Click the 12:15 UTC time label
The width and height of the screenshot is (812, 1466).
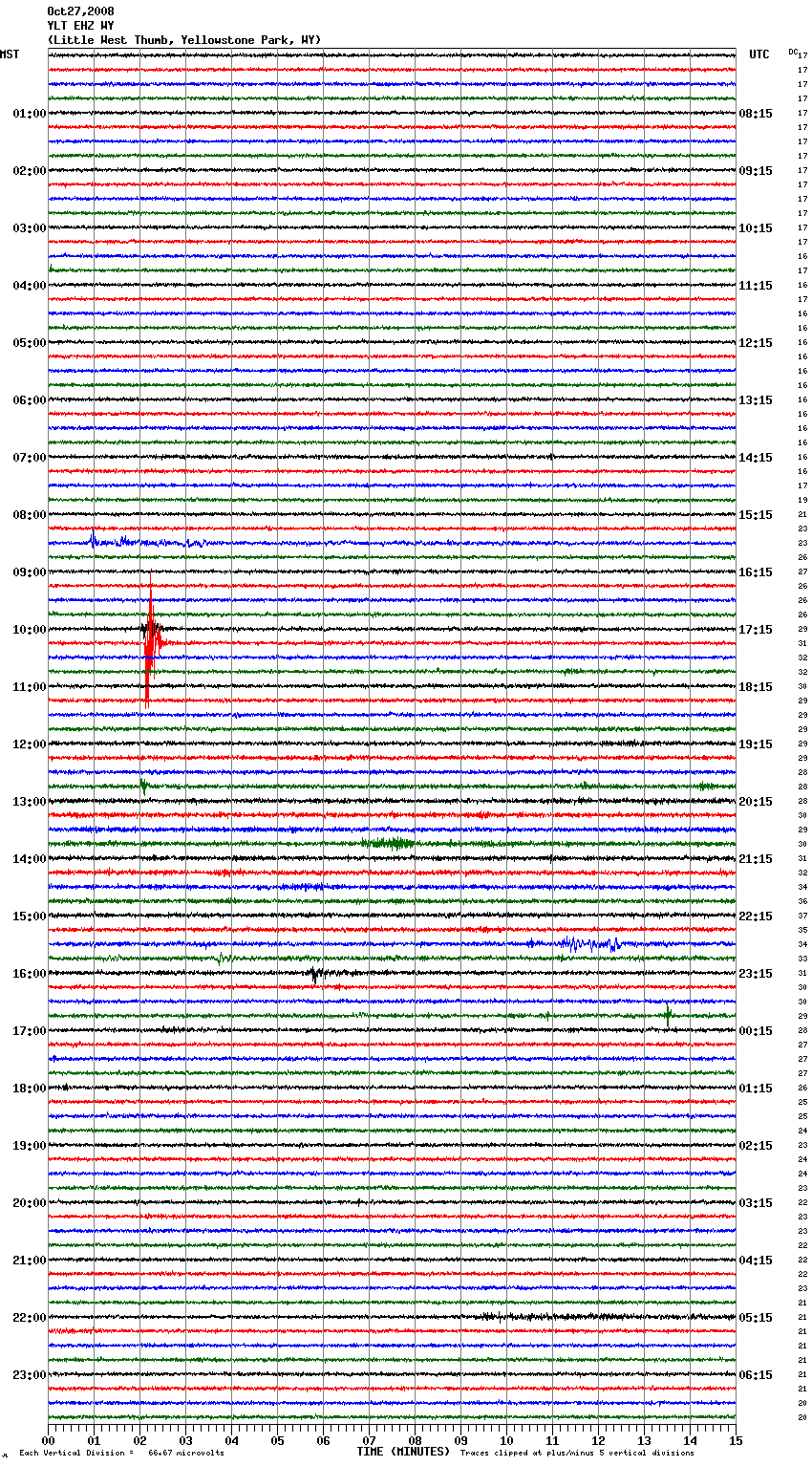tap(756, 343)
